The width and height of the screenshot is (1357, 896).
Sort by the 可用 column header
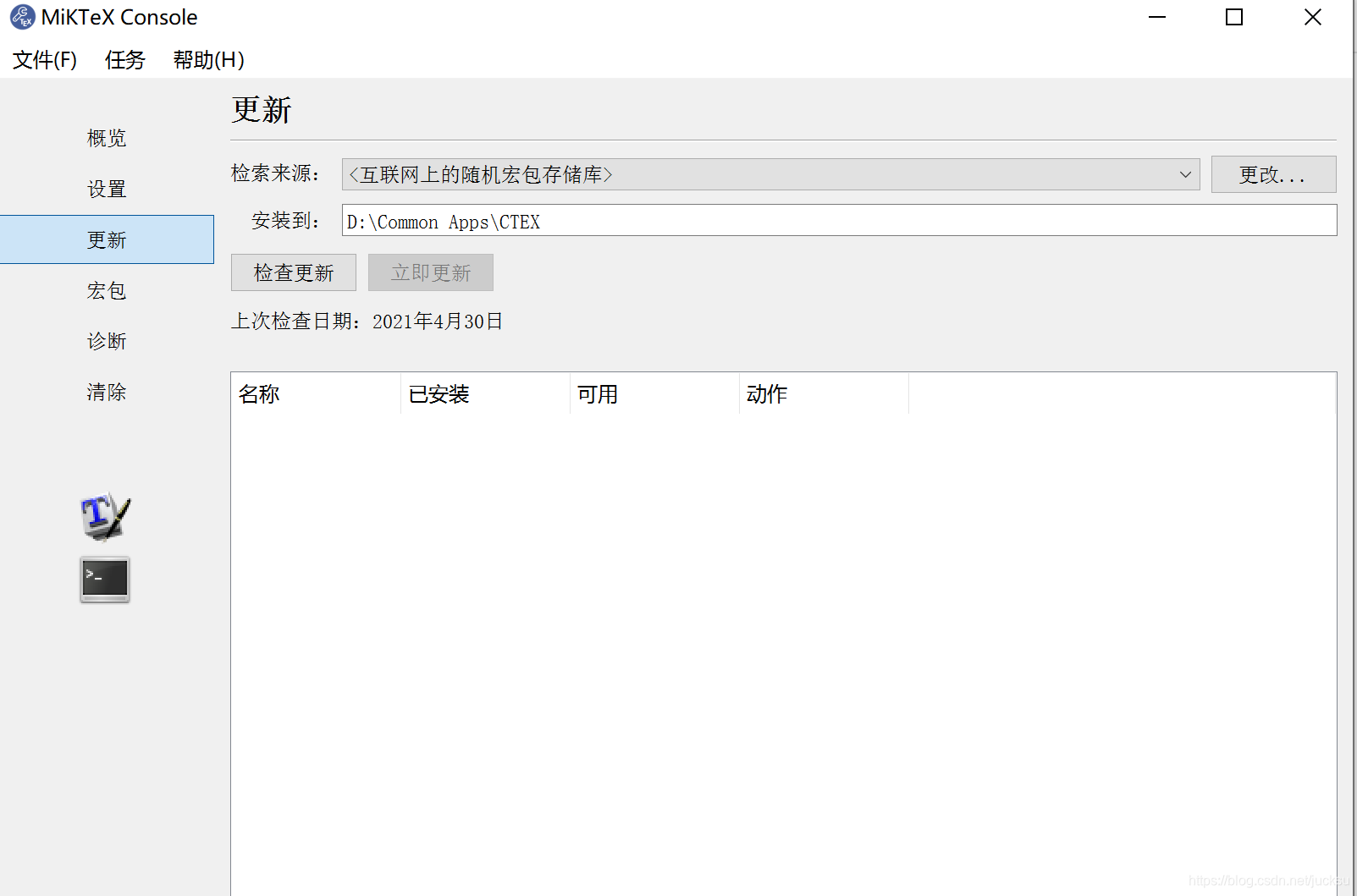tap(654, 393)
